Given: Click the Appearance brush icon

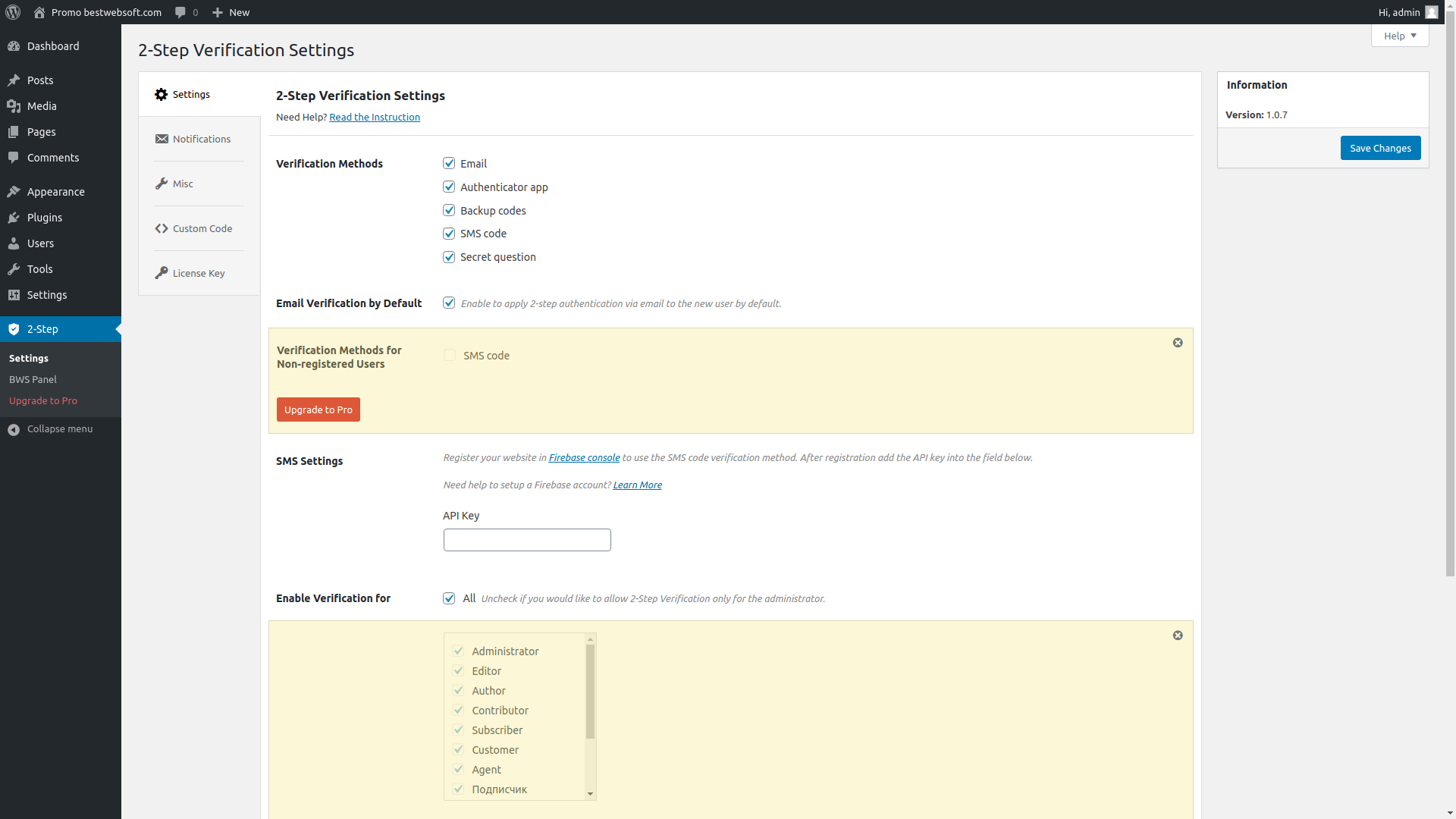Looking at the screenshot, I should click(x=14, y=192).
